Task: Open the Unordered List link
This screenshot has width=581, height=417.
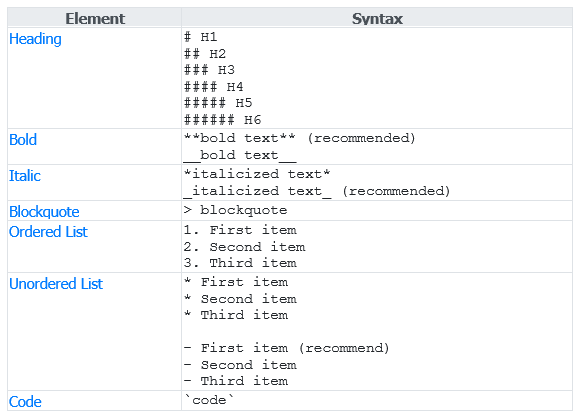Action: pos(56,284)
